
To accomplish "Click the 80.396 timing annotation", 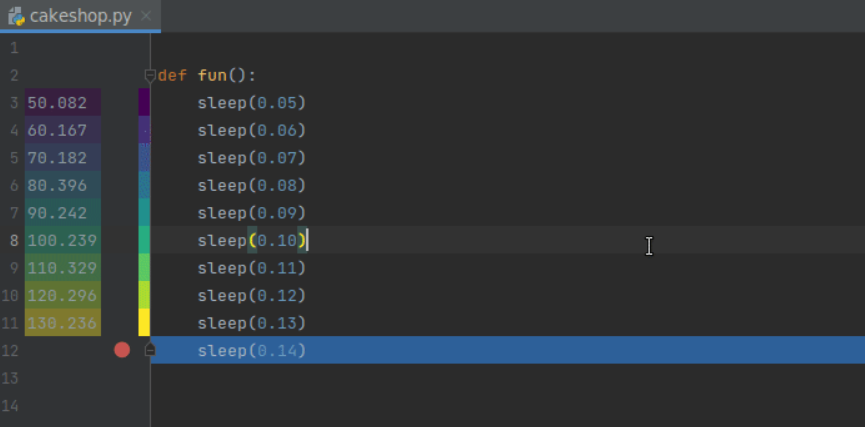I will (x=57, y=185).
